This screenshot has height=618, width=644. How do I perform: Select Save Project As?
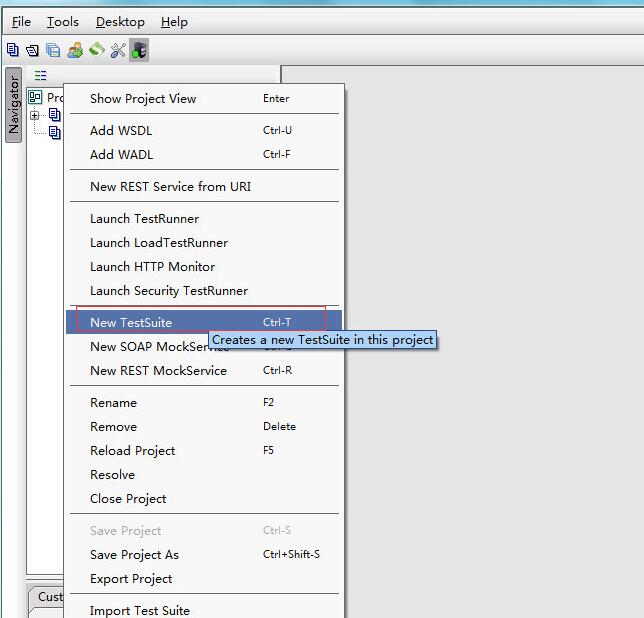point(204,555)
